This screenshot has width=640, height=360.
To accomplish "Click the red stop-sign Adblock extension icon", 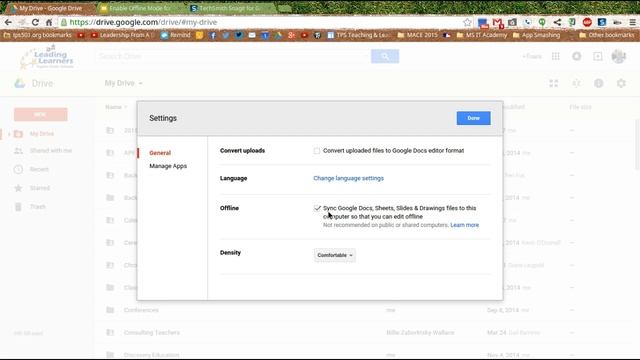I will click(587, 22).
